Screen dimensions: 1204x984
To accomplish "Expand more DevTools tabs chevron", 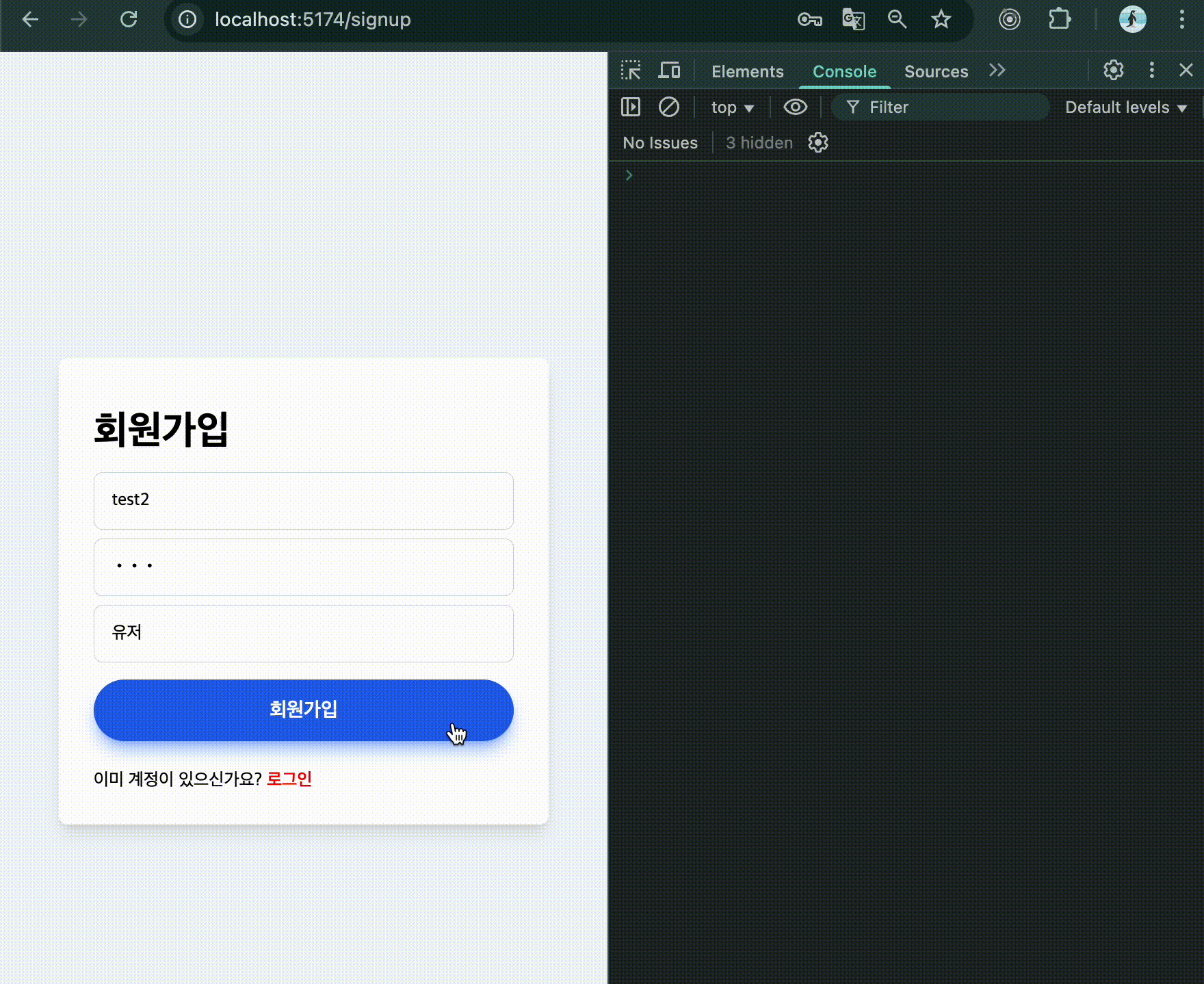I will coord(997,70).
